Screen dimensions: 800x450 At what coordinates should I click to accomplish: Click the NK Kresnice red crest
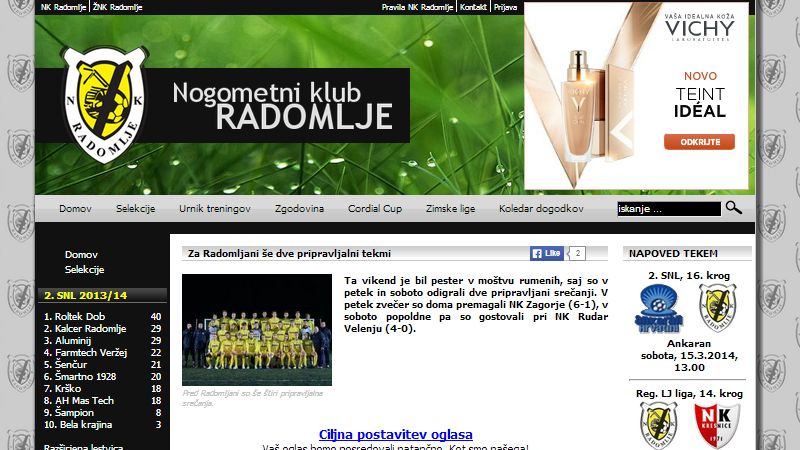(717, 426)
